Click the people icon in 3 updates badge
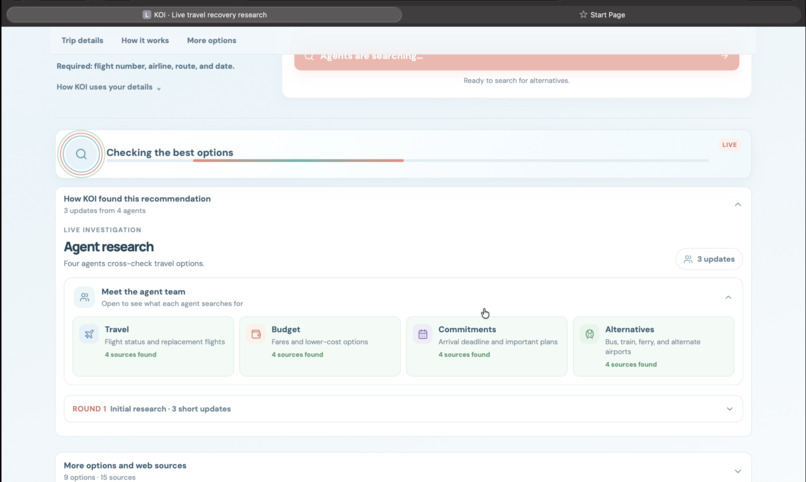Screen dimensions: 806x482 (688, 259)
